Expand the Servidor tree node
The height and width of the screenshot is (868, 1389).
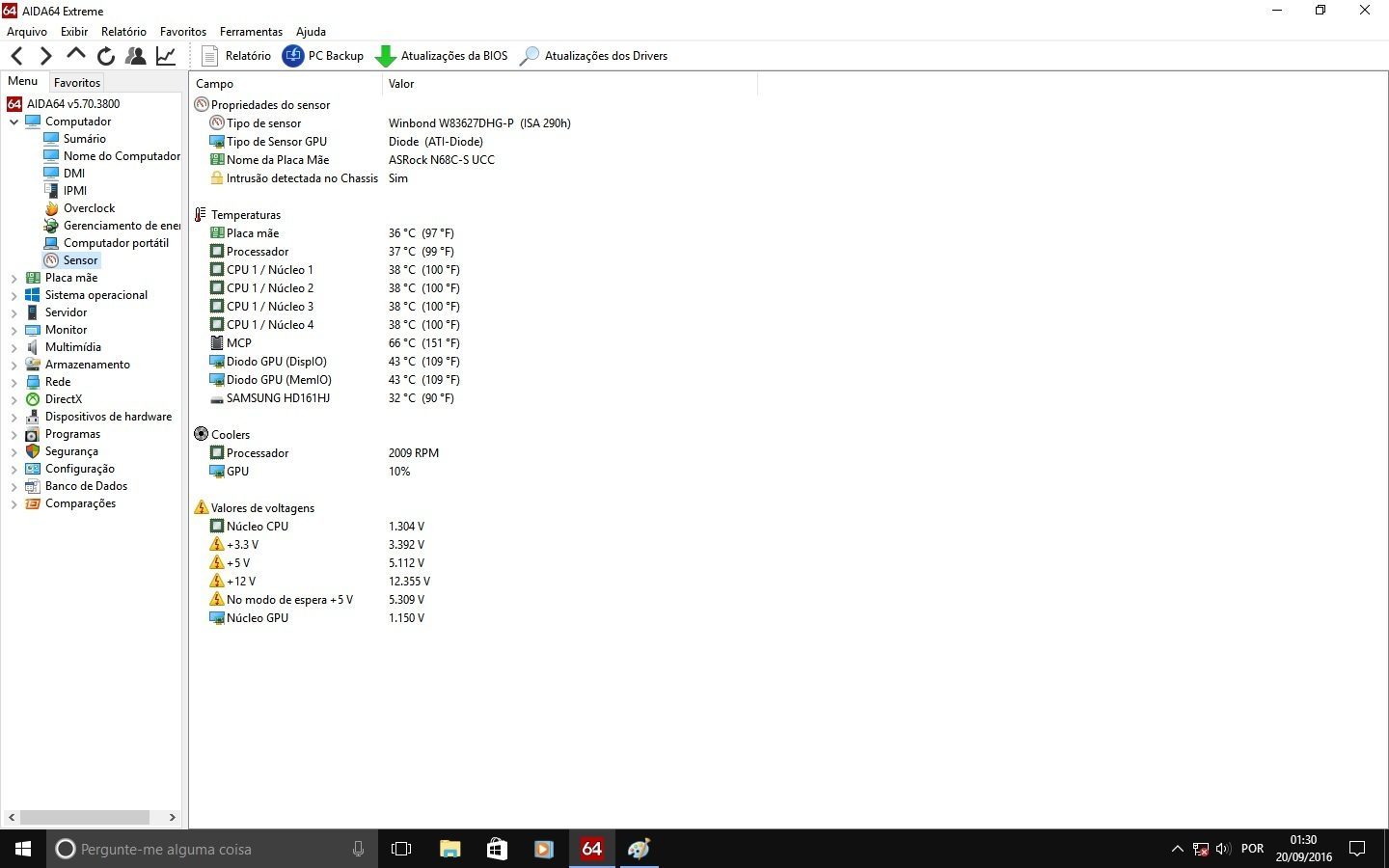click(x=14, y=312)
